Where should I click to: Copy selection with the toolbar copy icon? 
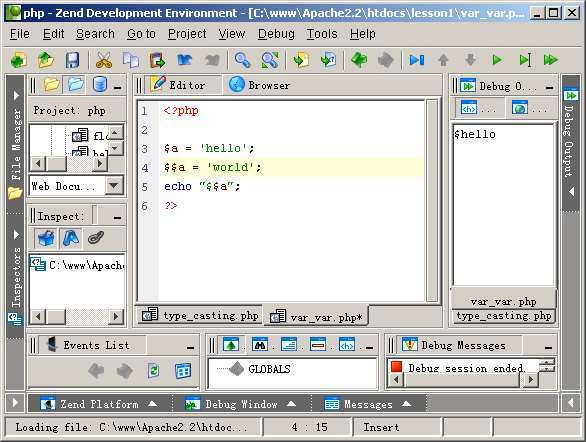click(131, 60)
